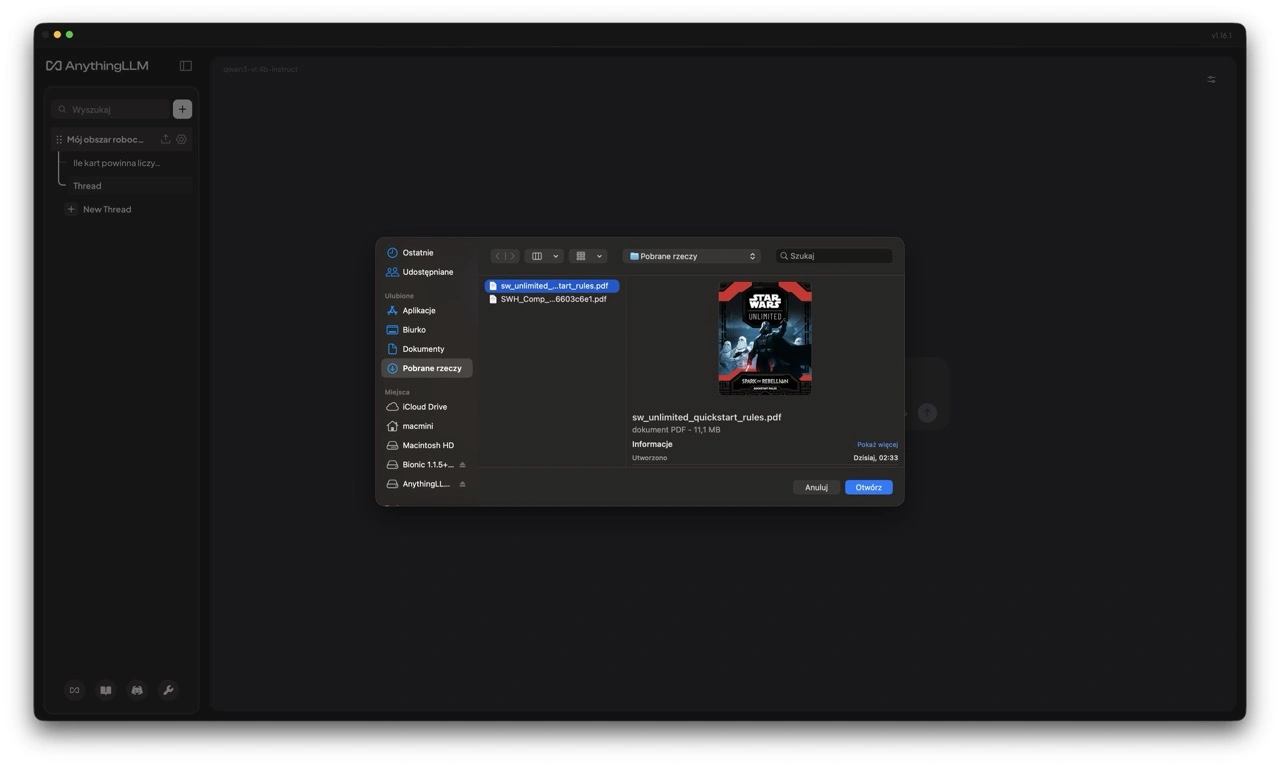Screen dimensions: 1280x765
Task: Toggle the AnythingLLM sidebar panel icon
Action: pyautogui.click(x=186, y=66)
